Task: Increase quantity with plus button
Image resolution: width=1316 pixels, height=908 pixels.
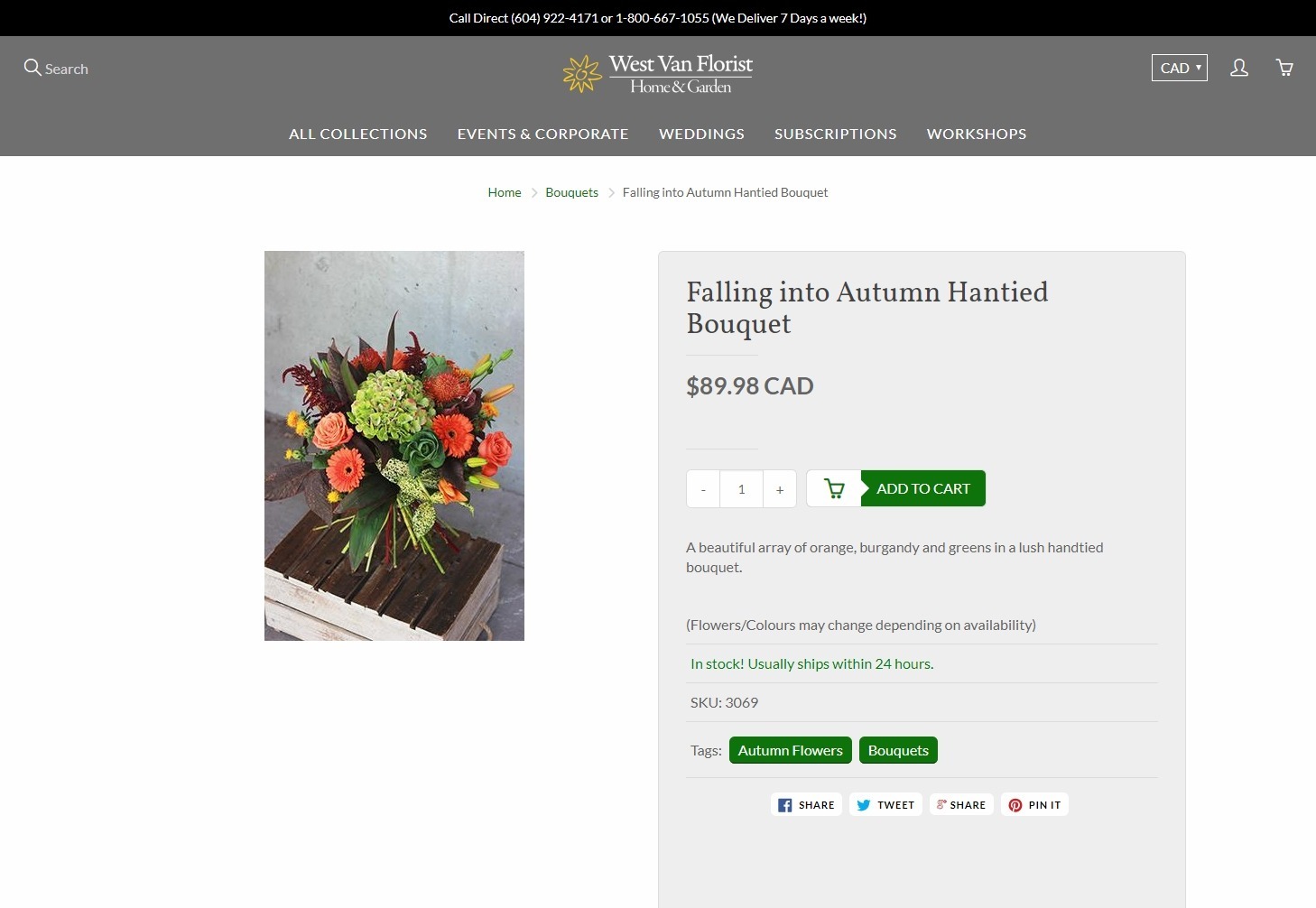Action: coord(780,489)
